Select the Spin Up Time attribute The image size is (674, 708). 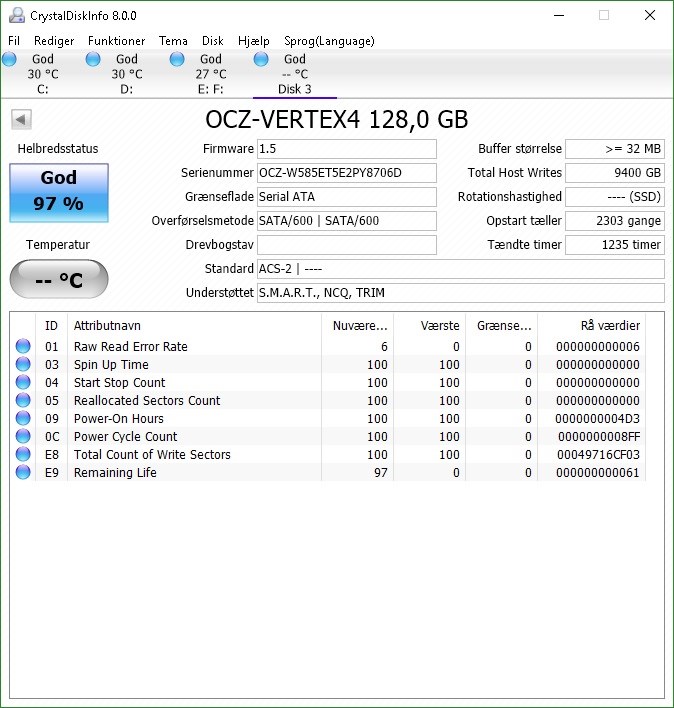click(x=111, y=365)
